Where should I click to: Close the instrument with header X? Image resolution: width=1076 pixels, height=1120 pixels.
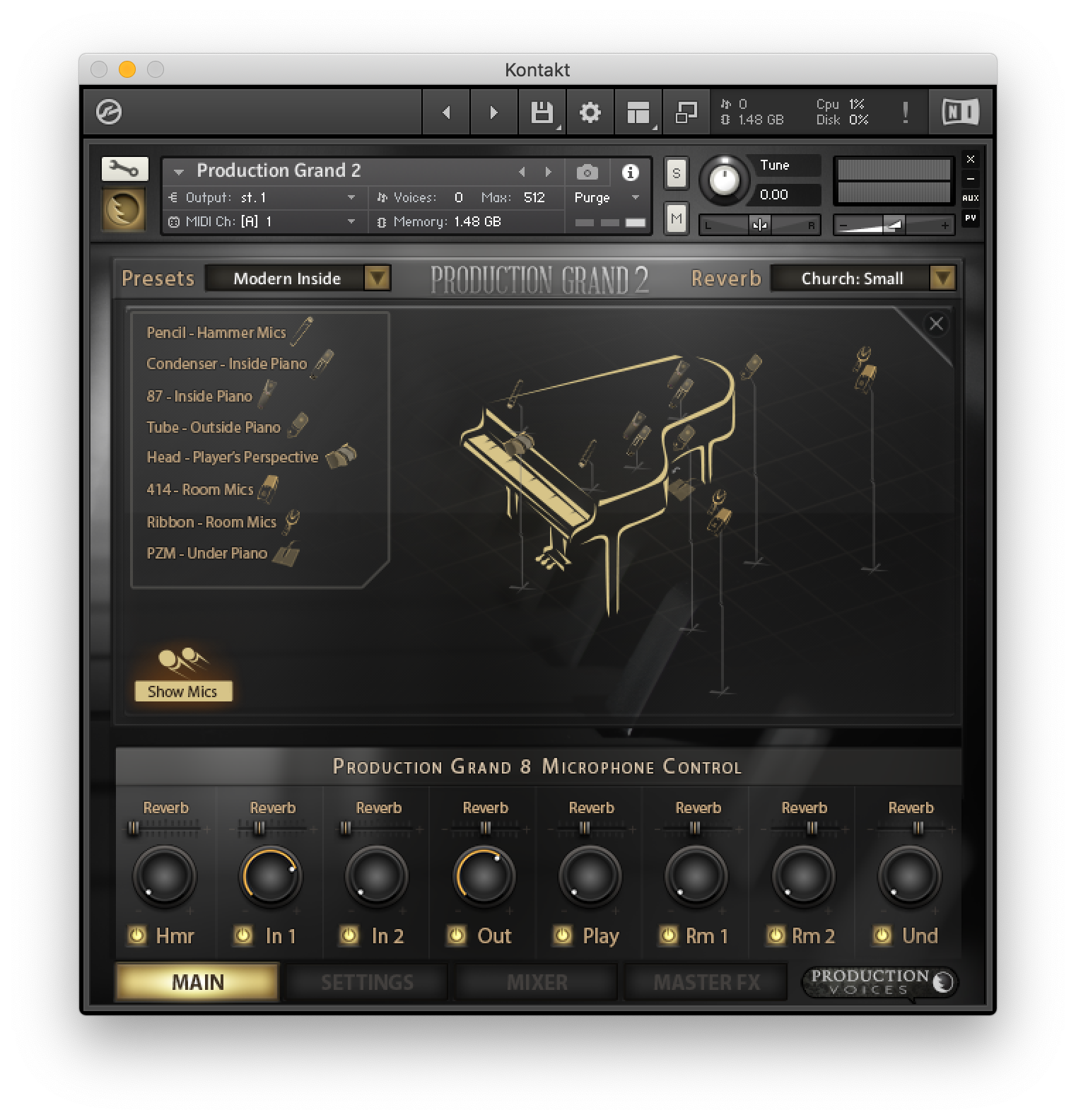(x=971, y=159)
